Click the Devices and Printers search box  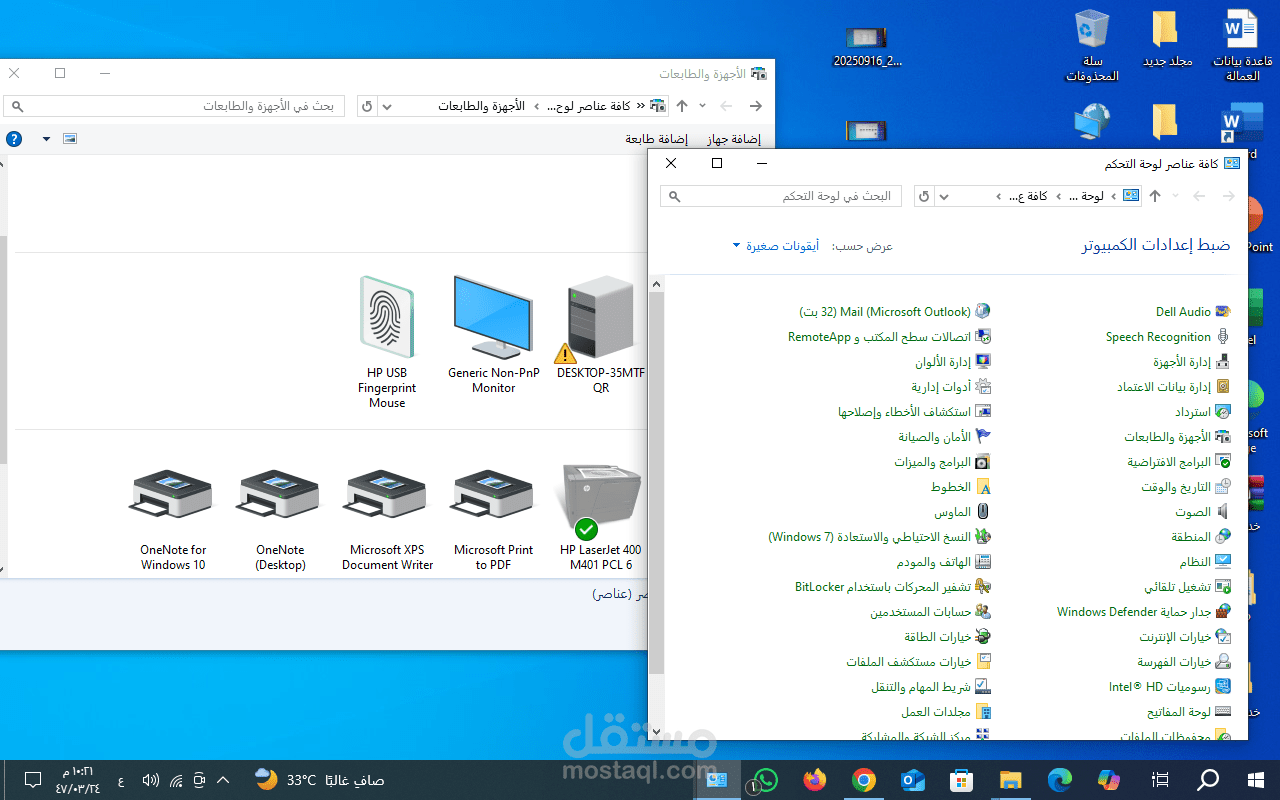(x=174, y=106)
